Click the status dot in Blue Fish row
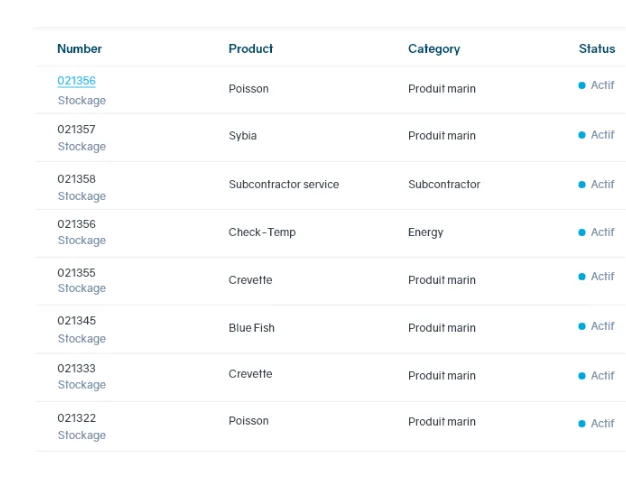Viewport: 626px width, 492px height. point(582,327)
